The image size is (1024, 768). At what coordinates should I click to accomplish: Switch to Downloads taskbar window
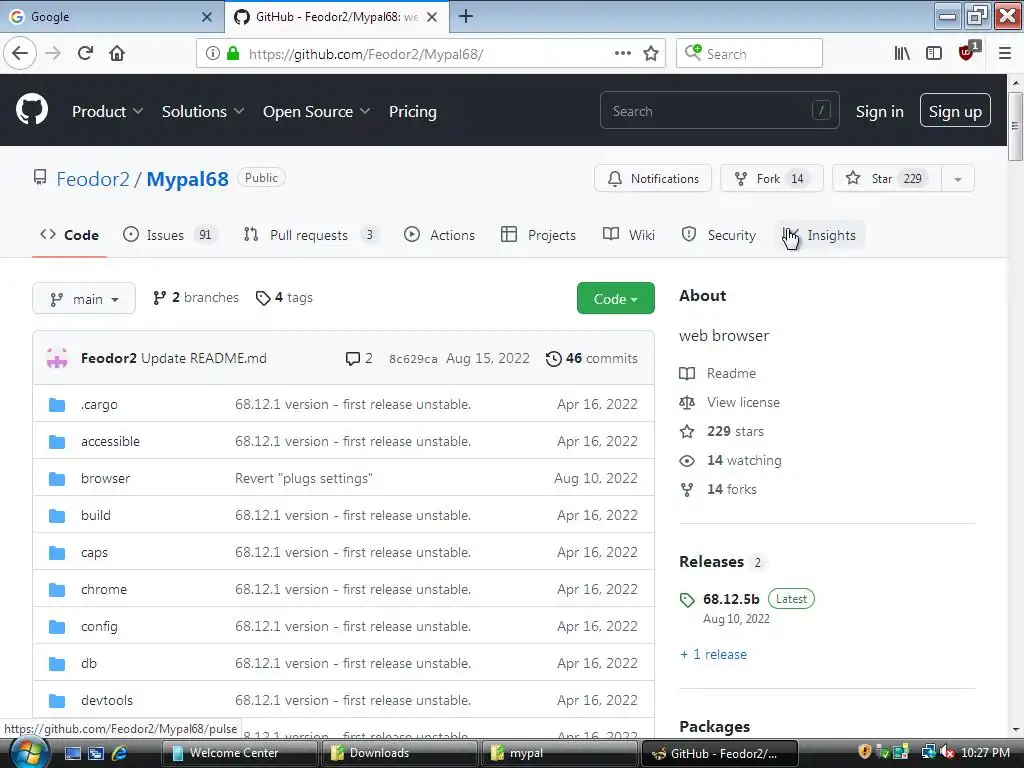pyautogui.click(x=399, y=753)
